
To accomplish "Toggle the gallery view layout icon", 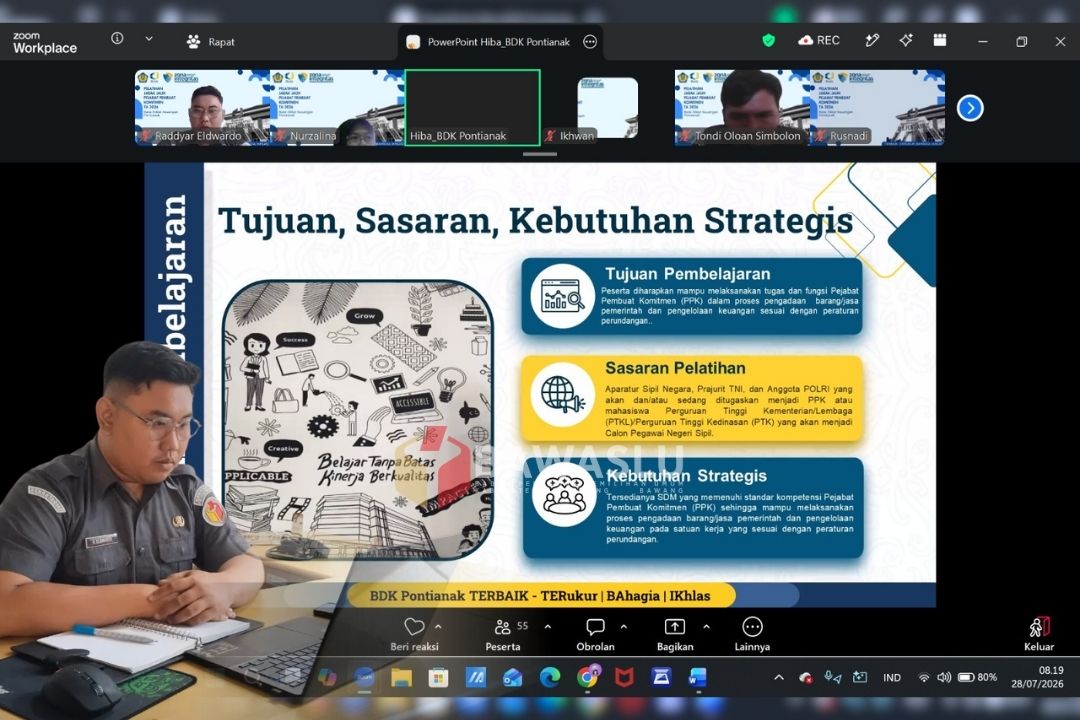I will (939, 40).
